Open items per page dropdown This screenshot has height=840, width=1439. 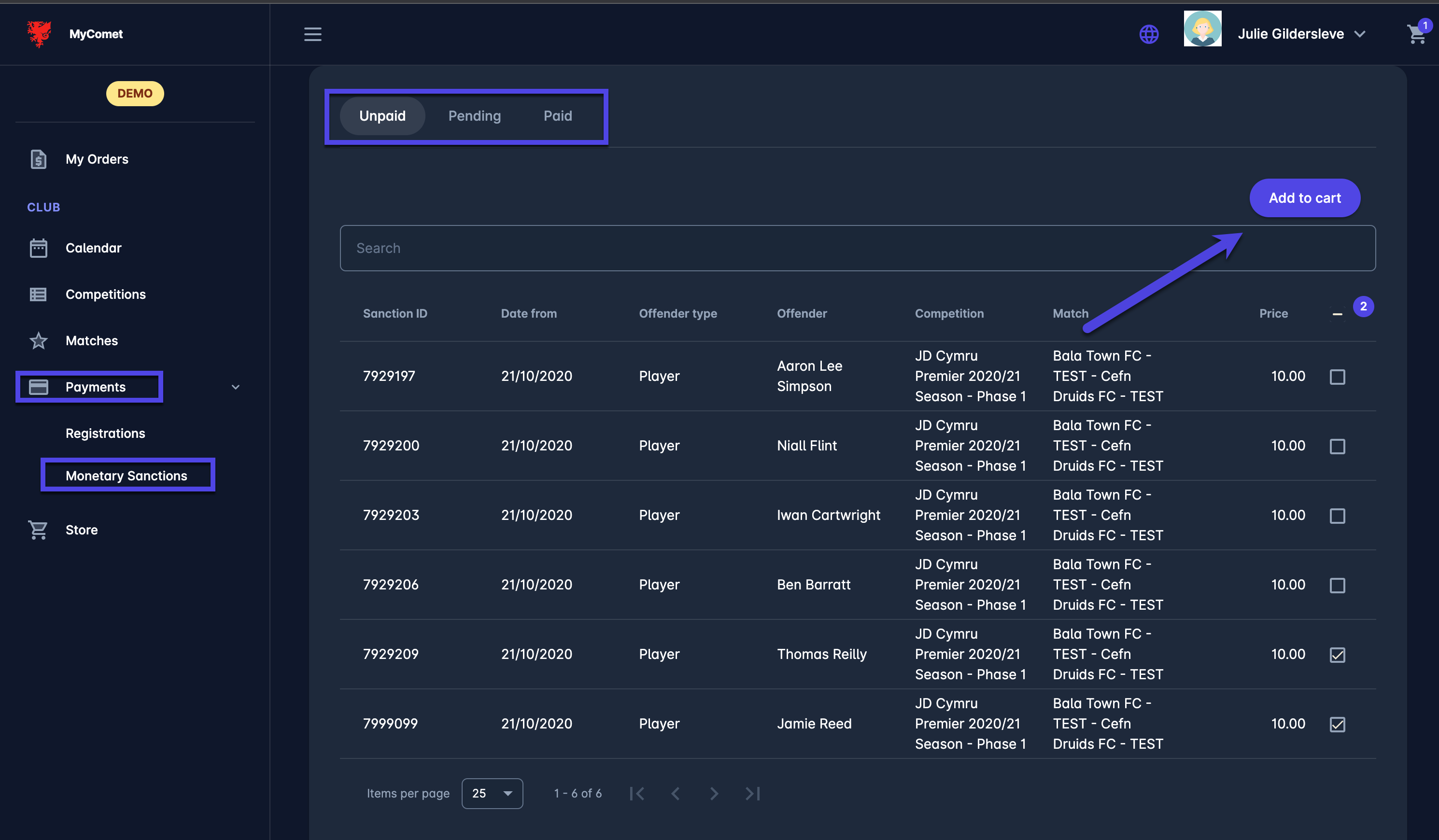click(492, 794)
